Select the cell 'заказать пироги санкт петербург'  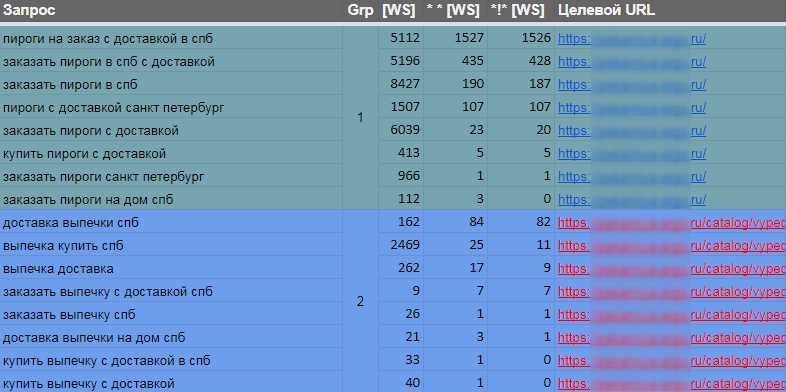(x=171, y=176)
